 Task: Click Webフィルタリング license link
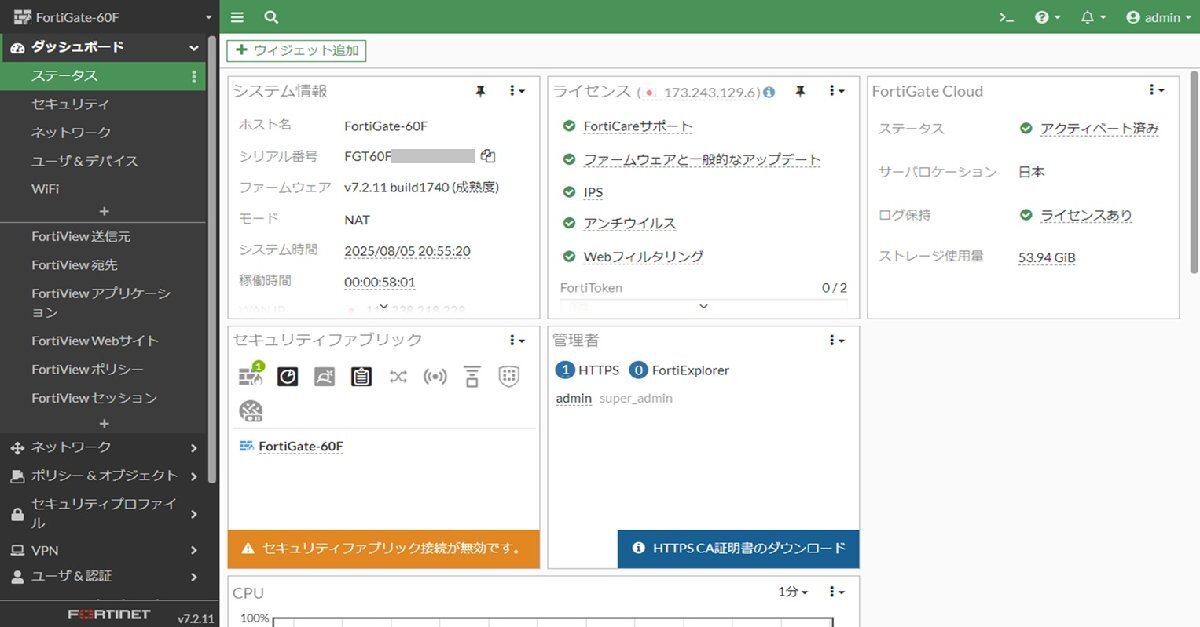(643, 257)
